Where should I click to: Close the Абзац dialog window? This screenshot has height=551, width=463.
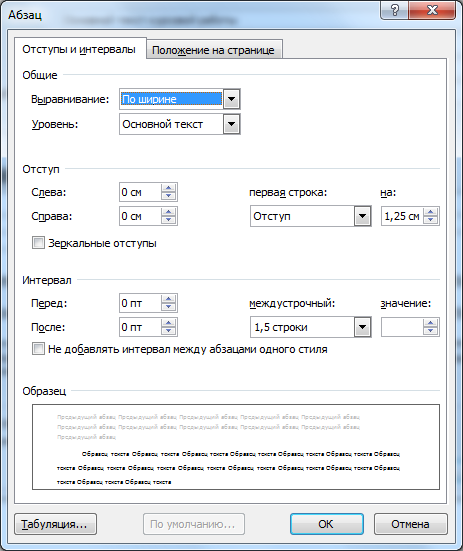click(432, 10)
